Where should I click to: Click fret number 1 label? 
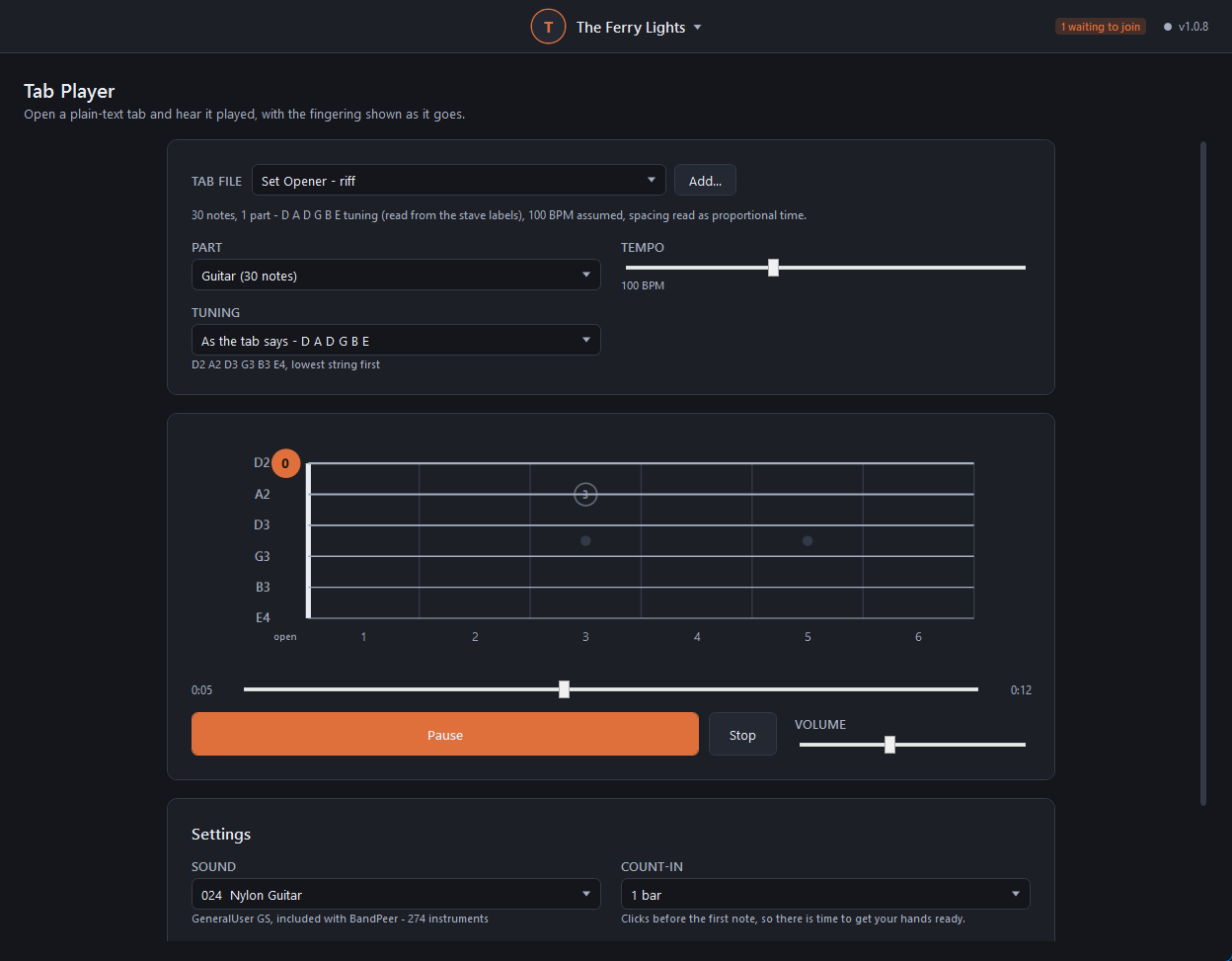(363, 637)
